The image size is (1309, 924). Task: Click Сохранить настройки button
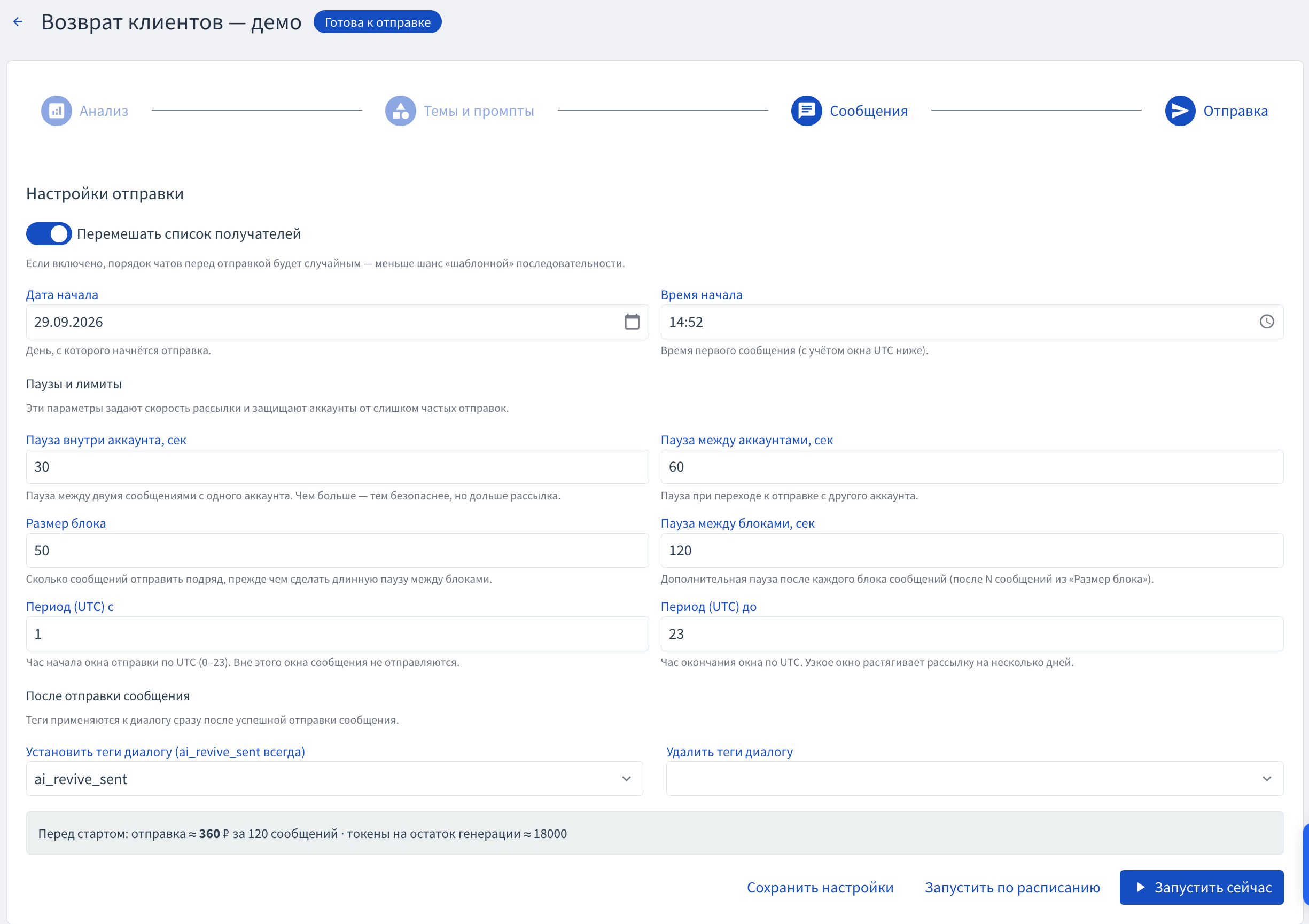(820, 887)
